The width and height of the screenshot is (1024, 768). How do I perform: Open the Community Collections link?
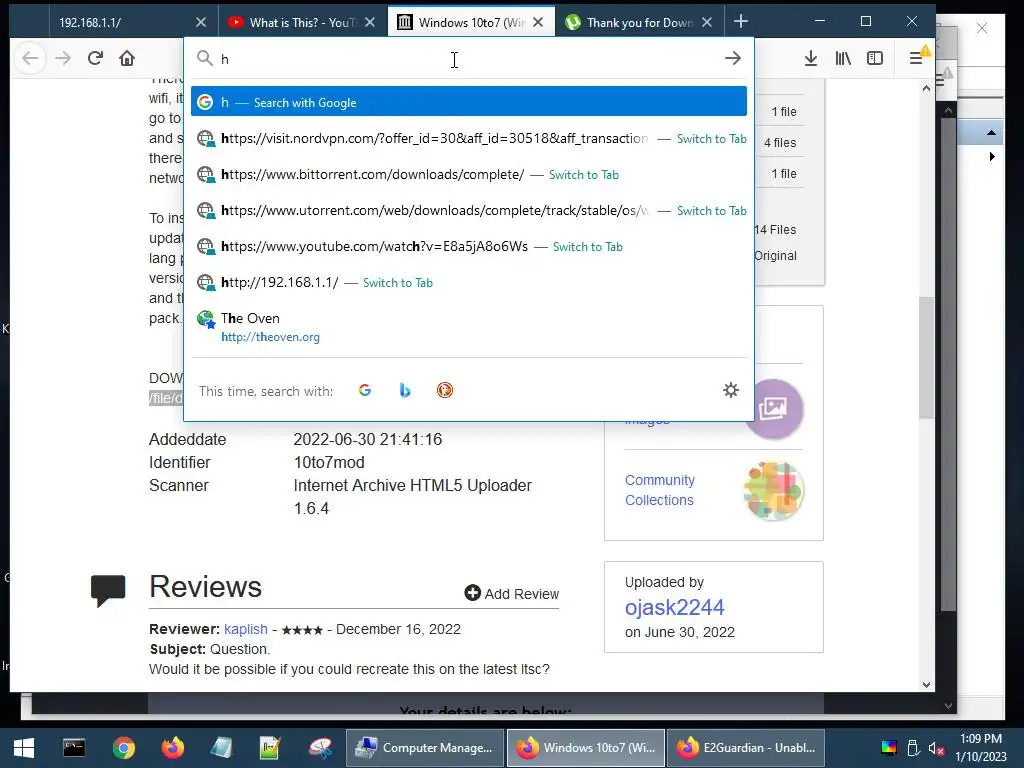[660, 490]
